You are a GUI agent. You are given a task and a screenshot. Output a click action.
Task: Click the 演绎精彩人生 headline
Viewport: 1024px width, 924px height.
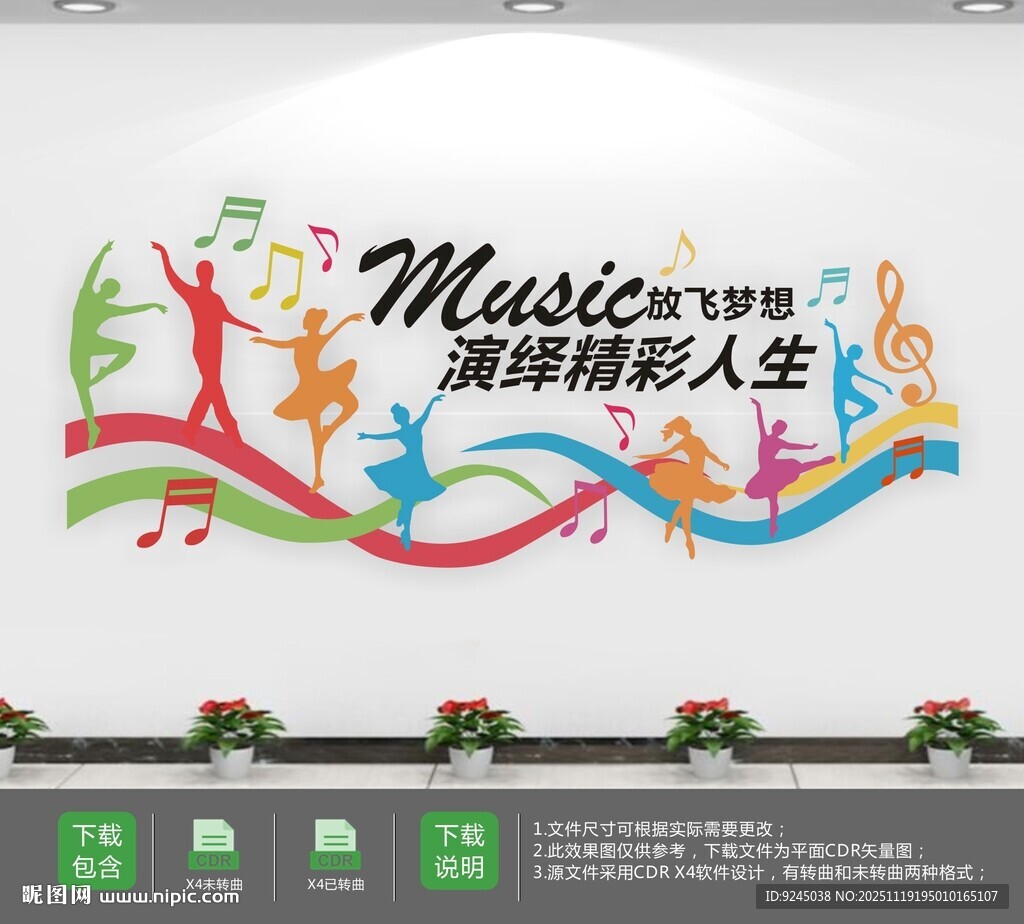(627, 363)
